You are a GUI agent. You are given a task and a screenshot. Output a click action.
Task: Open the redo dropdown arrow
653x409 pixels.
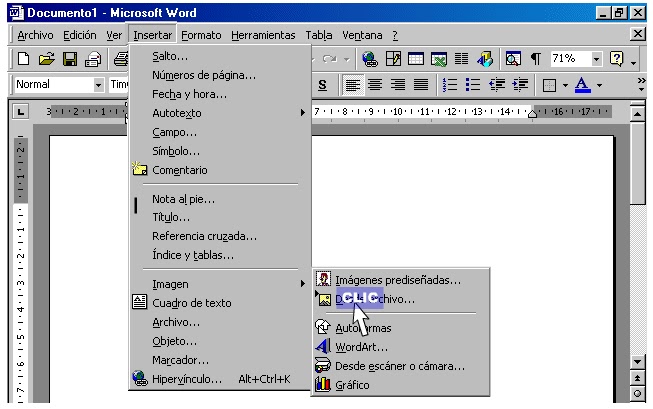coord(347,60)
